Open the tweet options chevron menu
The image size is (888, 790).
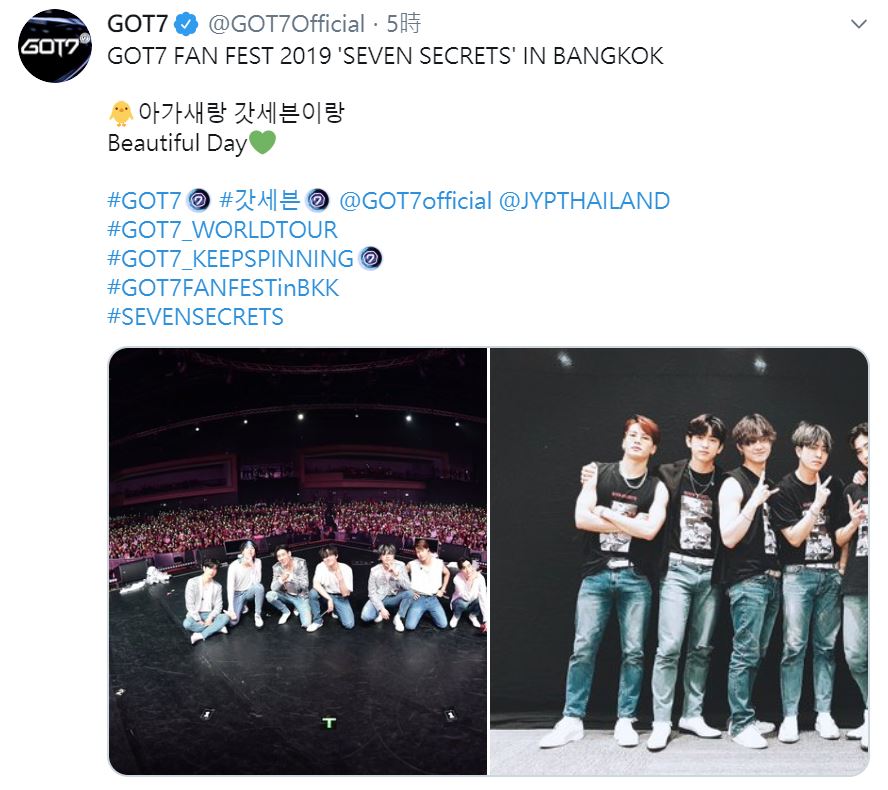(x=858, y=23)
